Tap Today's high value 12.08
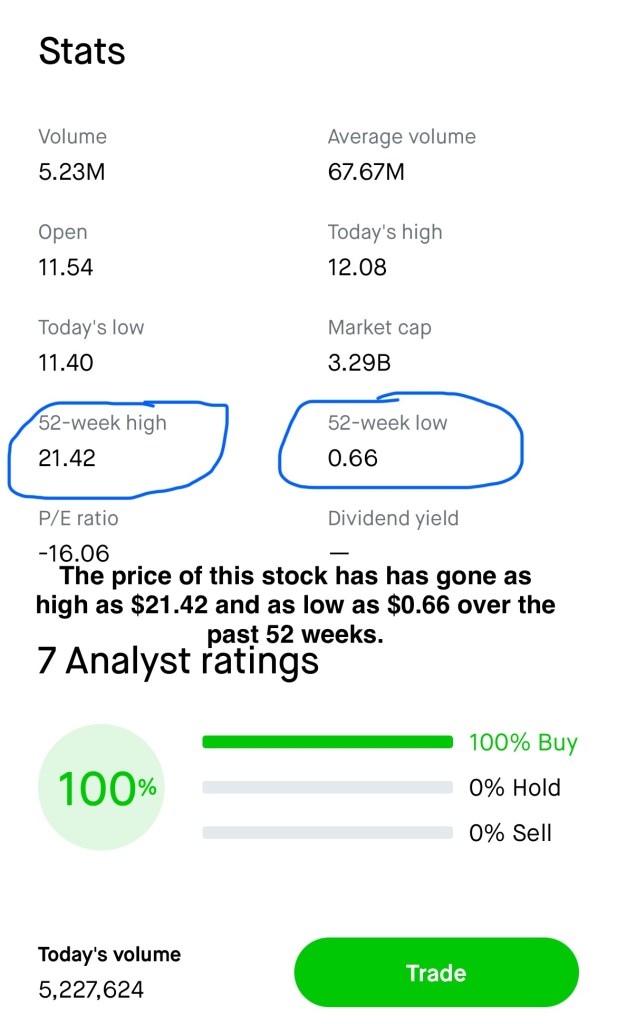The image size is (617, 1024). click(357, 267)
